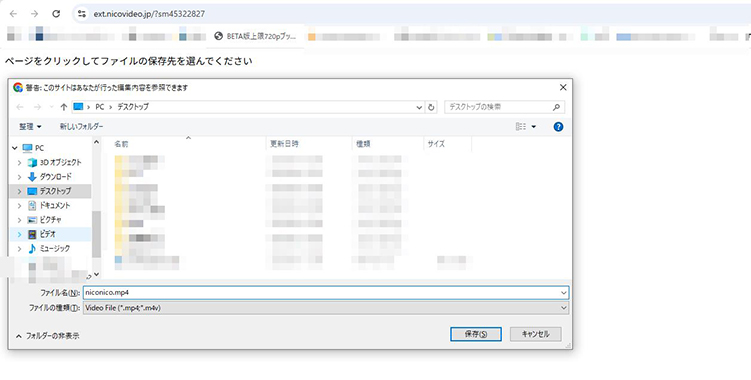
Task: Go forward in the save dialog
Action: click(37, 107)
